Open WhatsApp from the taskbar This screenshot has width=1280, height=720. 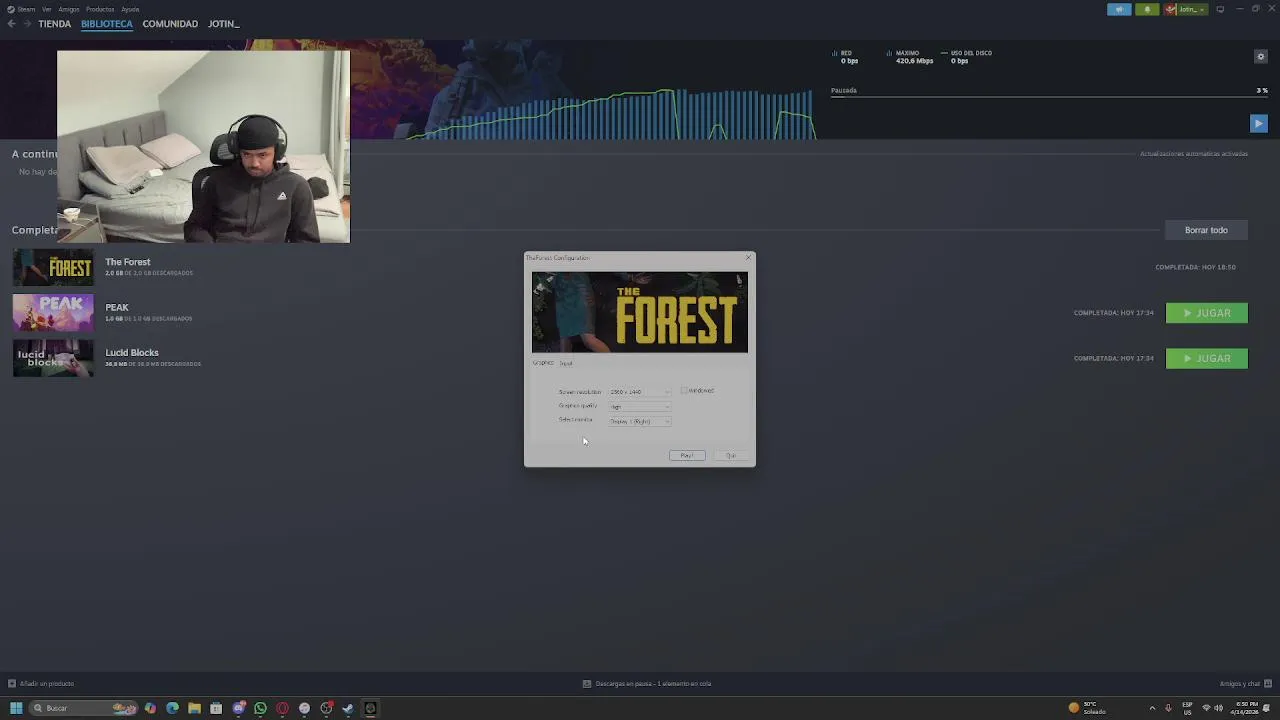pos(260,708)
